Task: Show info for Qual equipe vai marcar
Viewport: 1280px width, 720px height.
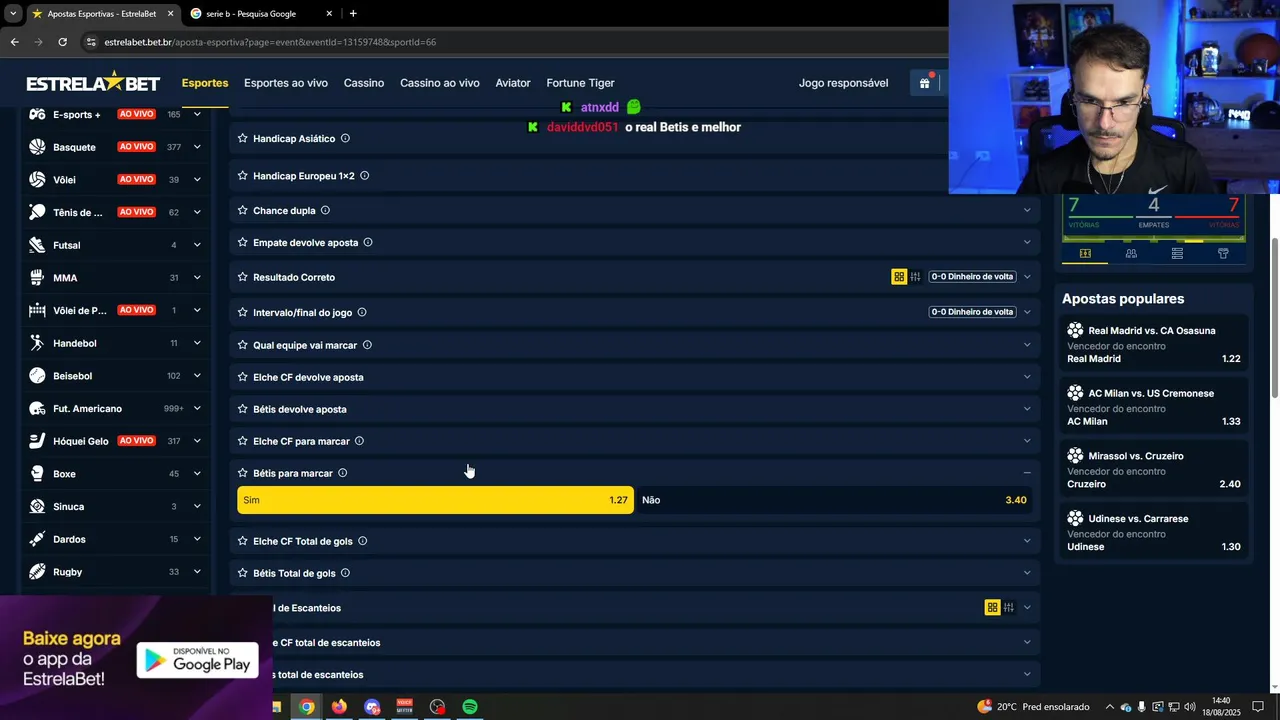Action: (x=367, y=345)
